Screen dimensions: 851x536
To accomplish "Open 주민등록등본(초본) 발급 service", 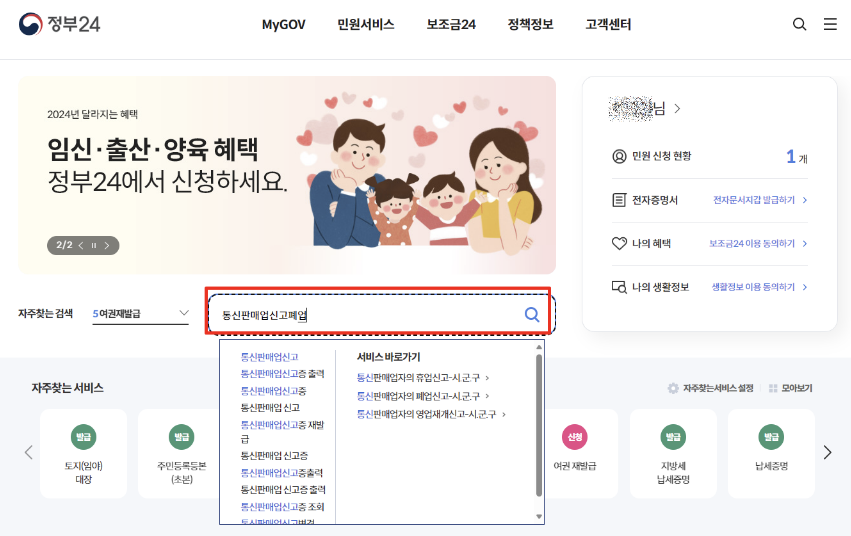I will [178, 454].
